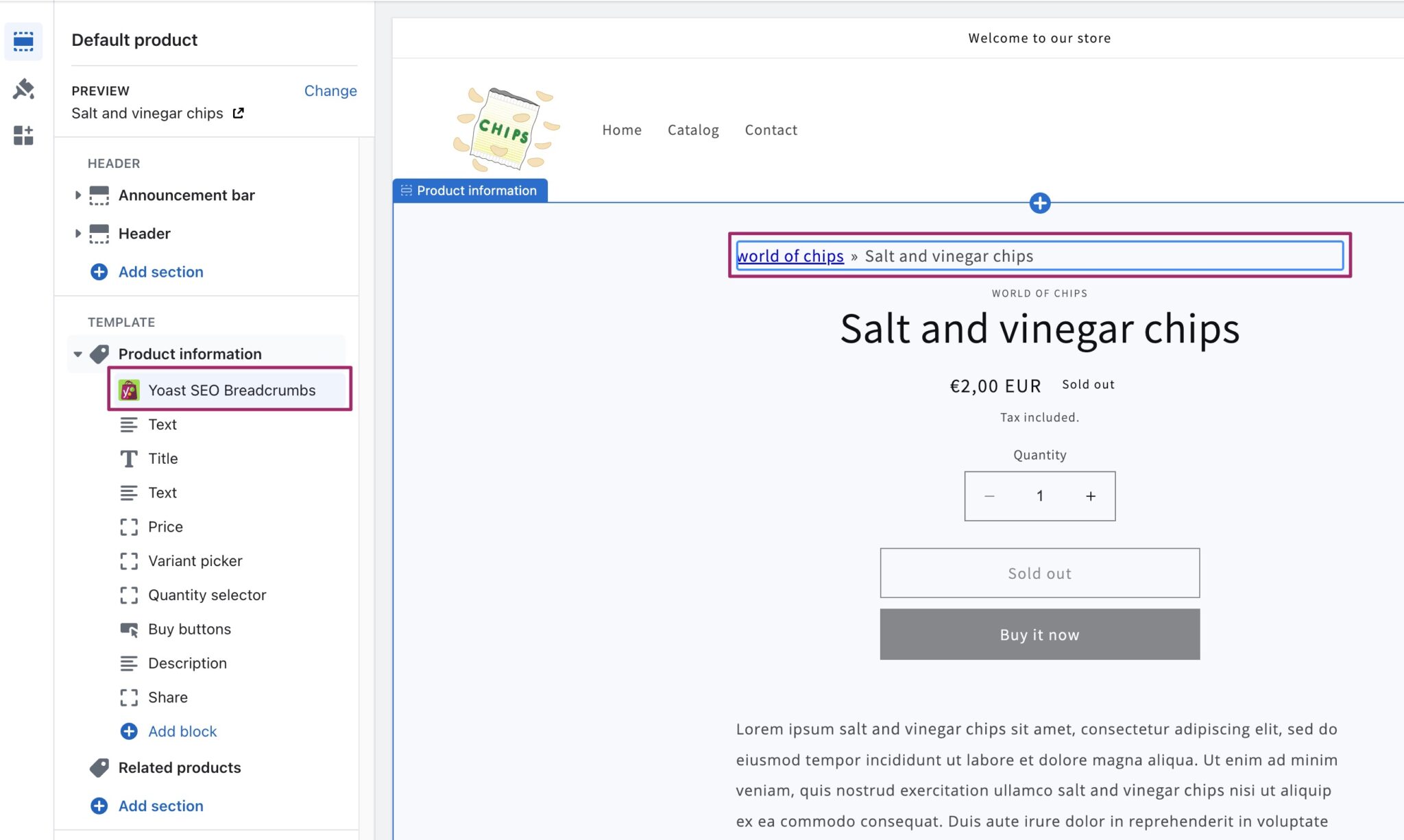Click Add block under Product information
This screenshot has height=840, width=1404.
[x=182, y=732]
